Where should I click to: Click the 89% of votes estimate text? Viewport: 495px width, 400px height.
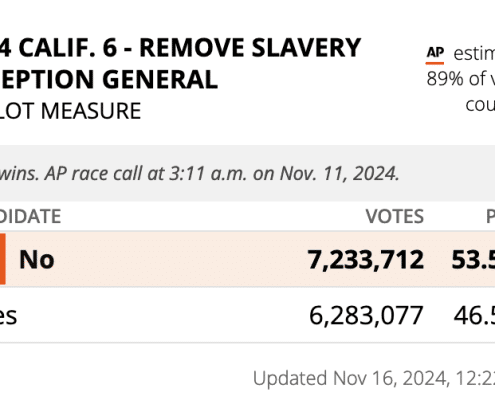click(x=461, y=79)
